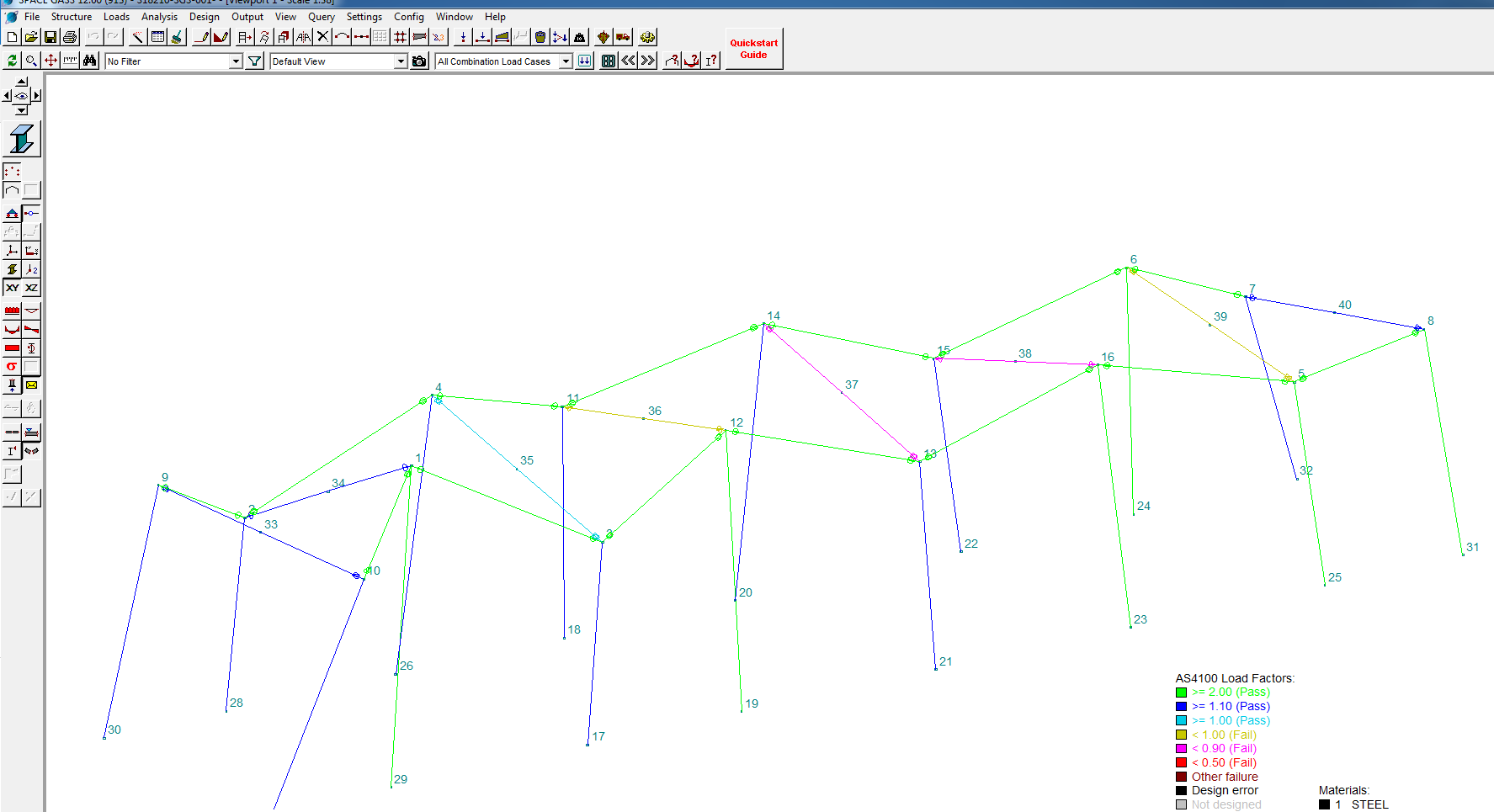Click the yellow envelope icon in sidebar
The height and width of the screenshot is (812, 1494).
pyautogui.click(x=31, y=385)
